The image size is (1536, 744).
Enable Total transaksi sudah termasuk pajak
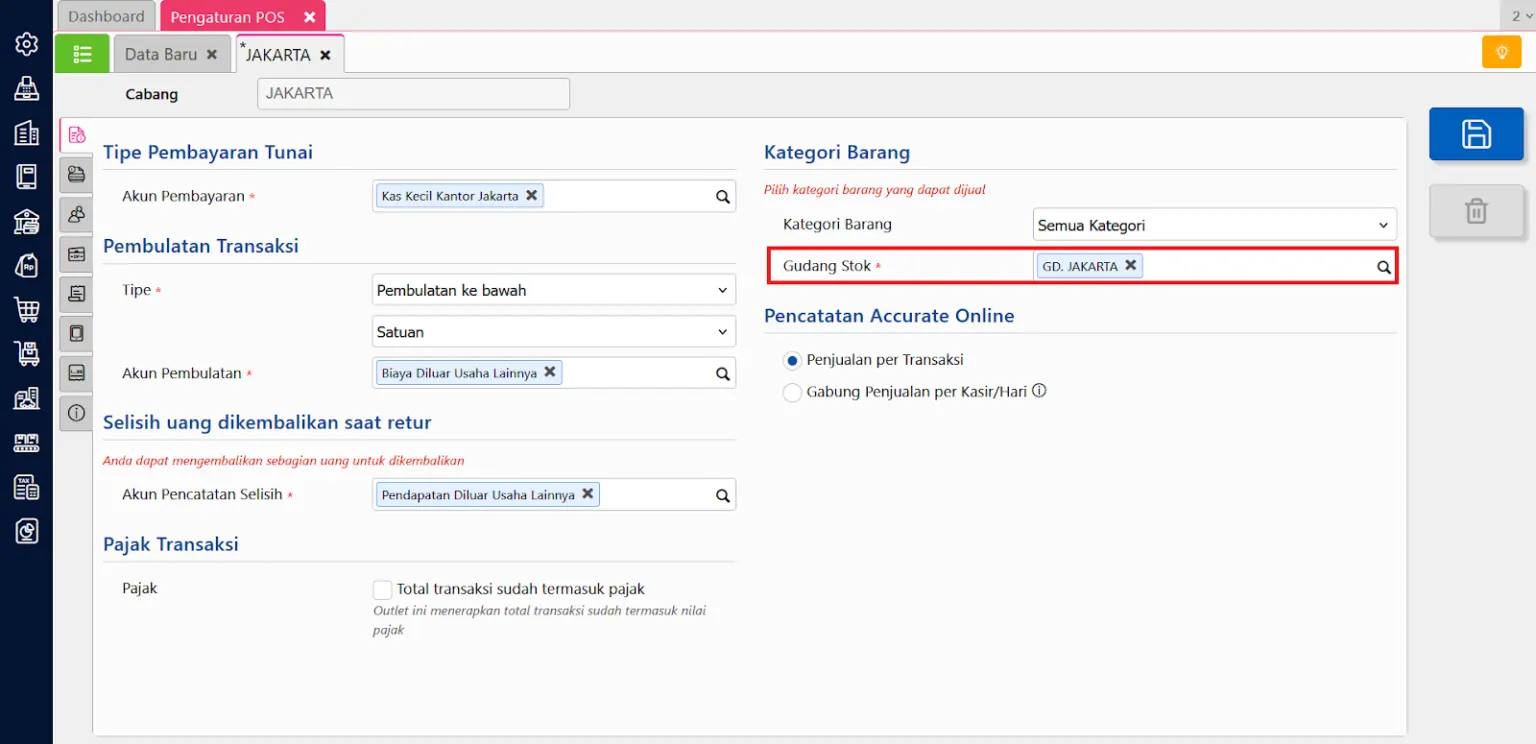pyautogui.click(x=382, y=590)
